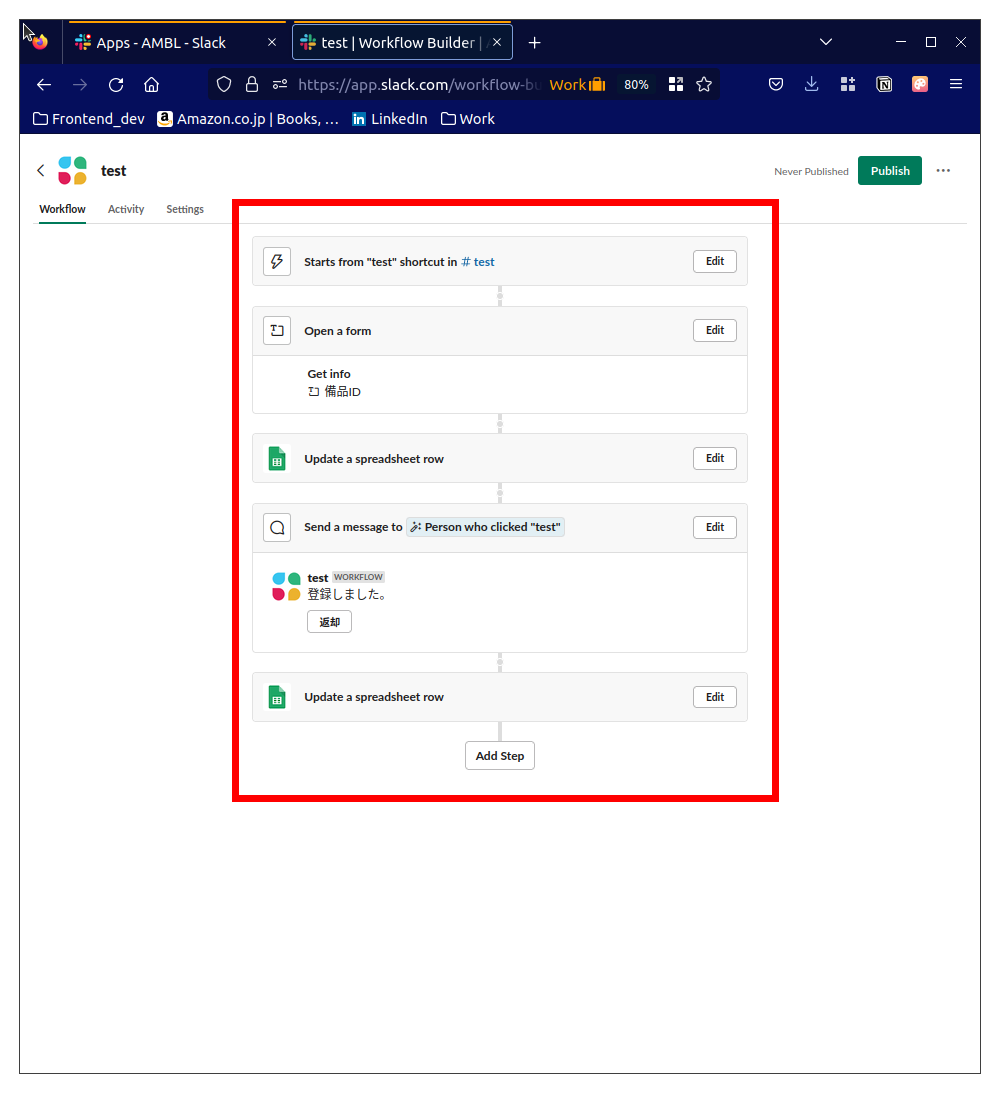
Task: Click the "# test" channel link
Action: (478, 261)
